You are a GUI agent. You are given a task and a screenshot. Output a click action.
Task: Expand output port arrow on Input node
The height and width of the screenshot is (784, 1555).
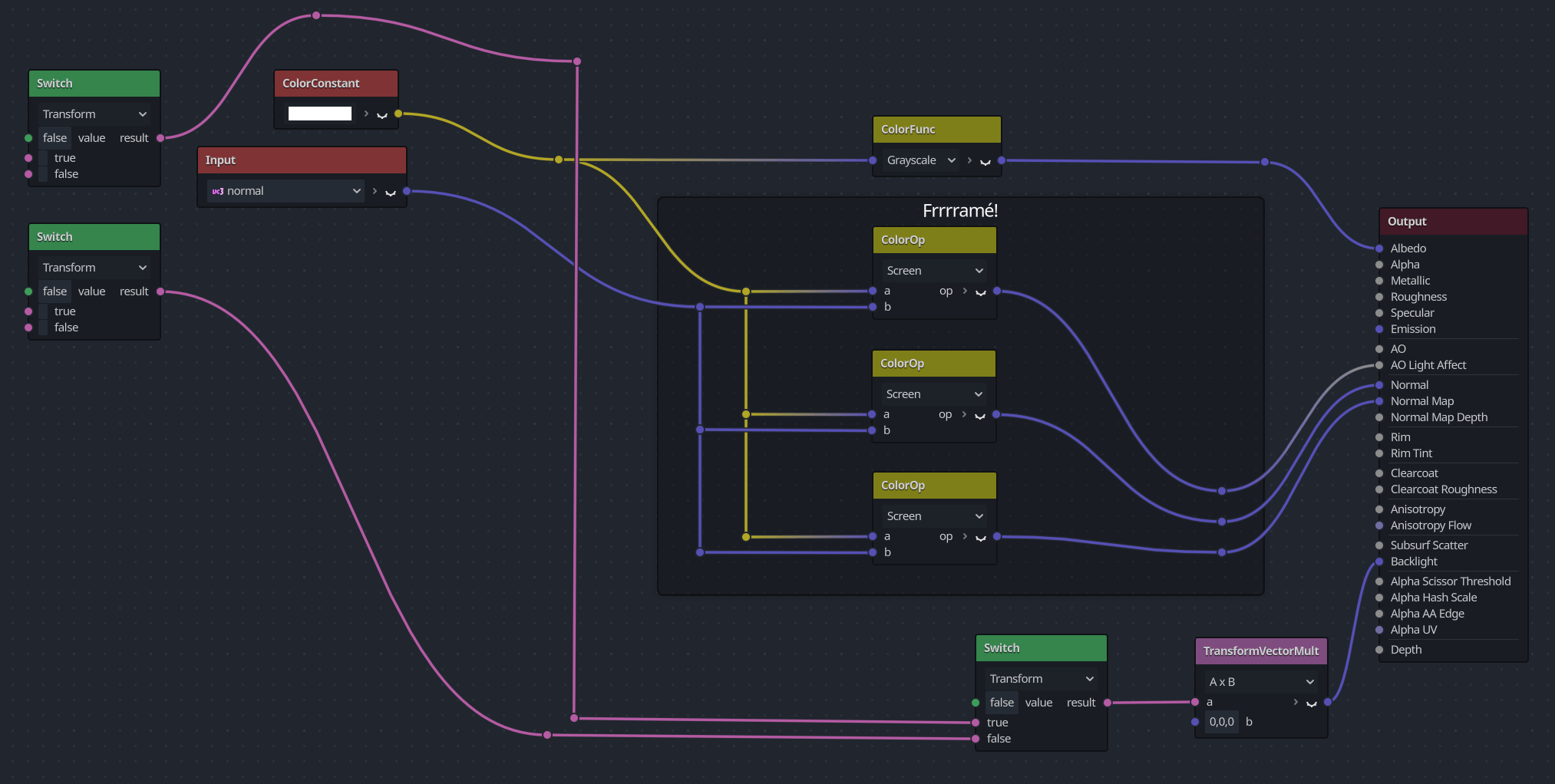click(x=375, y=191)
